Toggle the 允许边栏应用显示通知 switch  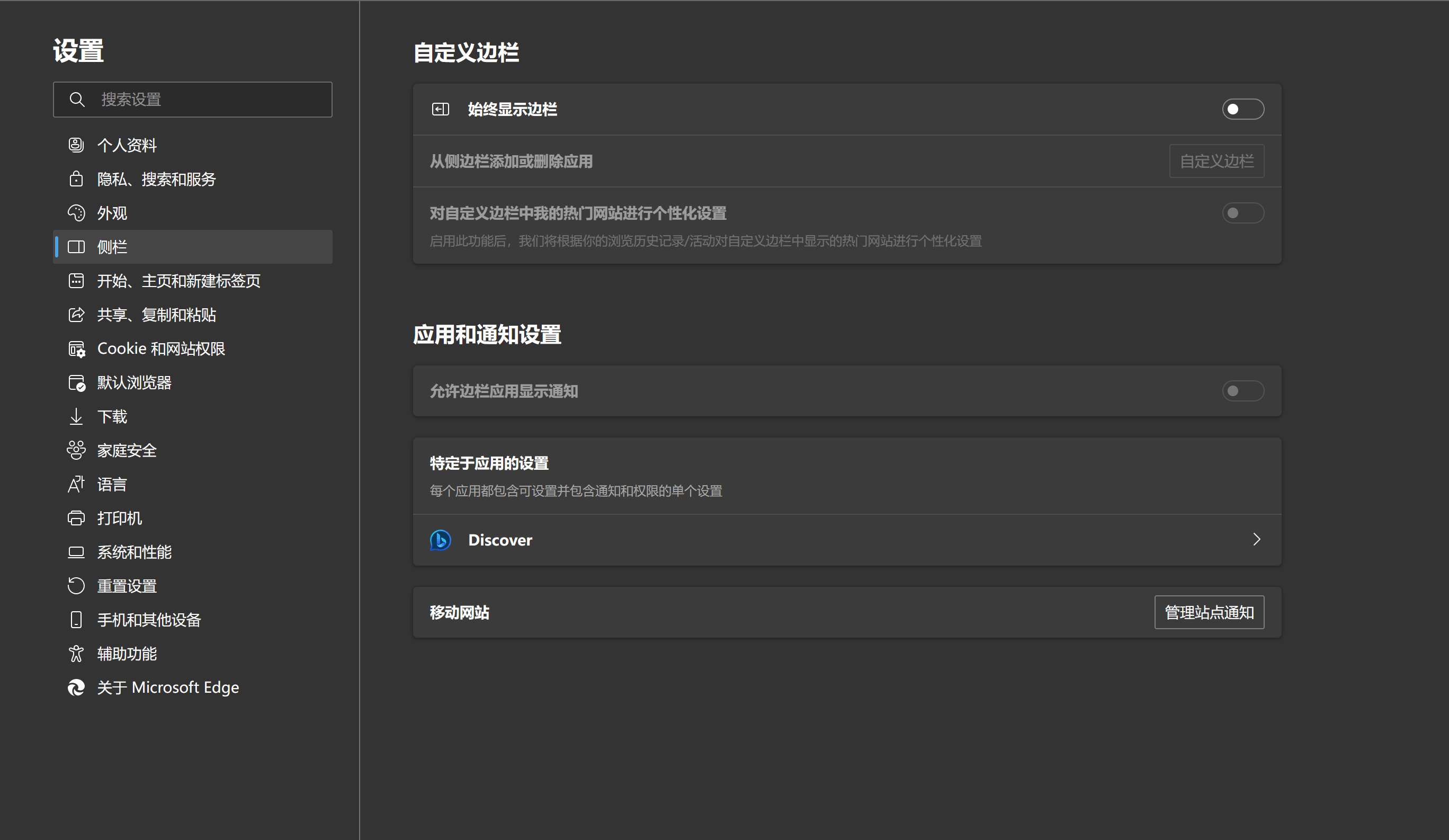[x=1242, y=391]
